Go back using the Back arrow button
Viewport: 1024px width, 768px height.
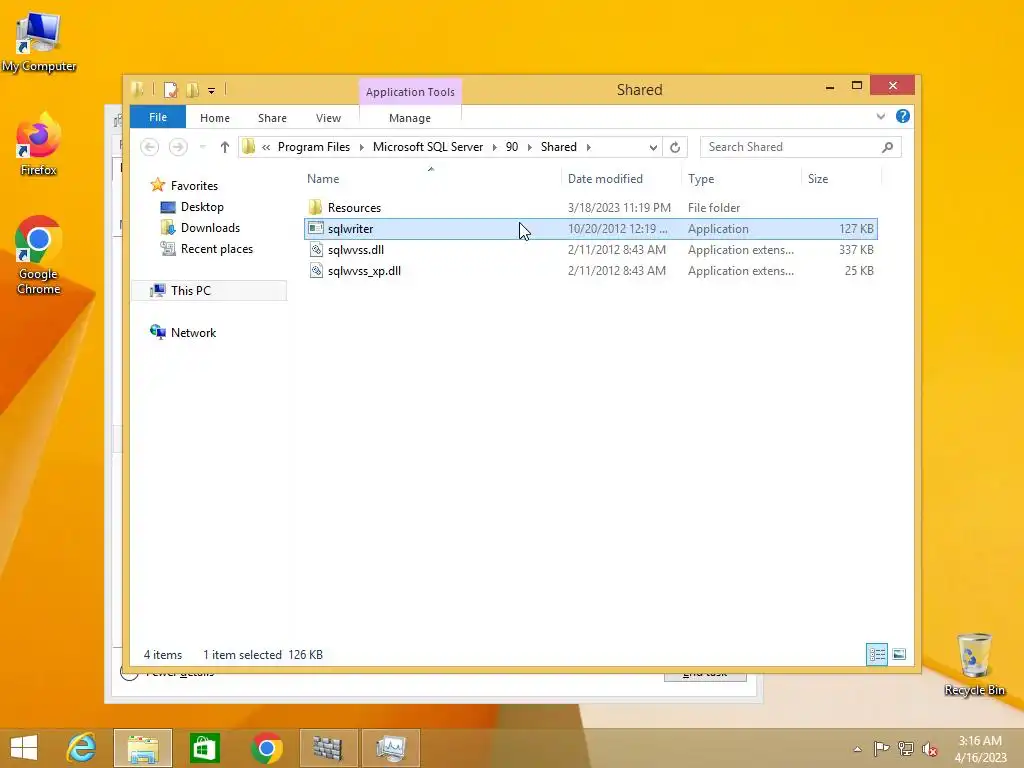point(150,147)
